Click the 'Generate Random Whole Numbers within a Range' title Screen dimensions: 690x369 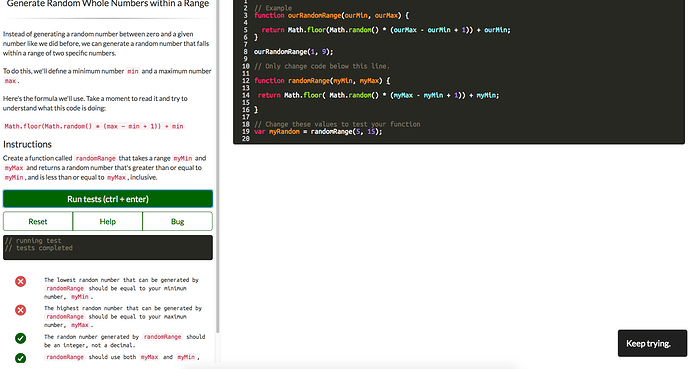tap(108, 4)
